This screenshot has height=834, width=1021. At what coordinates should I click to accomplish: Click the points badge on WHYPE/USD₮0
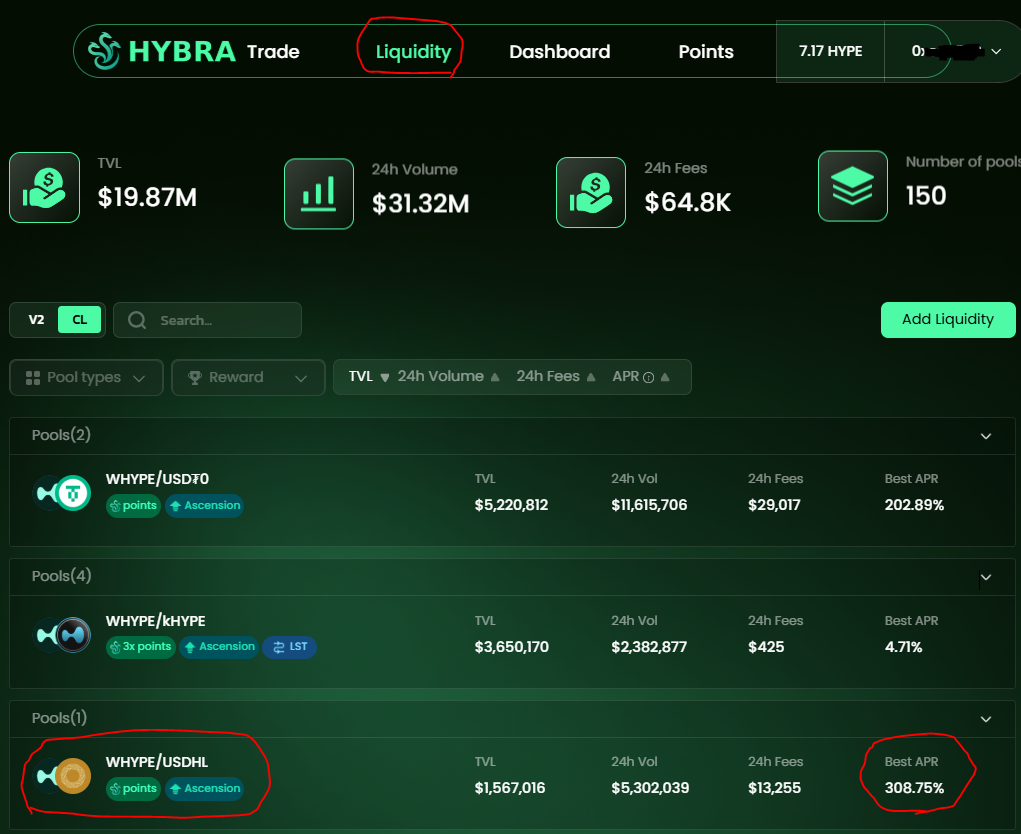point(133,505)
